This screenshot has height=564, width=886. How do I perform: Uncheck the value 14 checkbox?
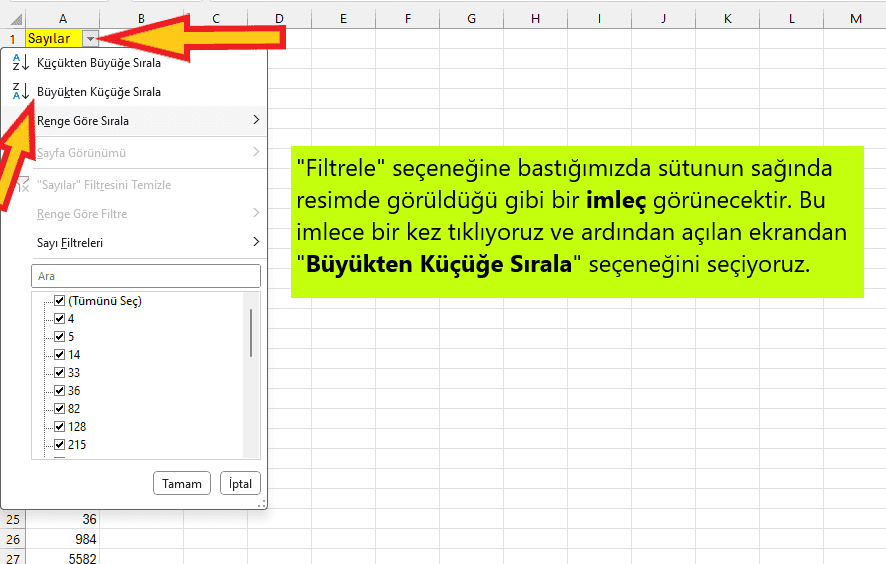tap(60, 355)
